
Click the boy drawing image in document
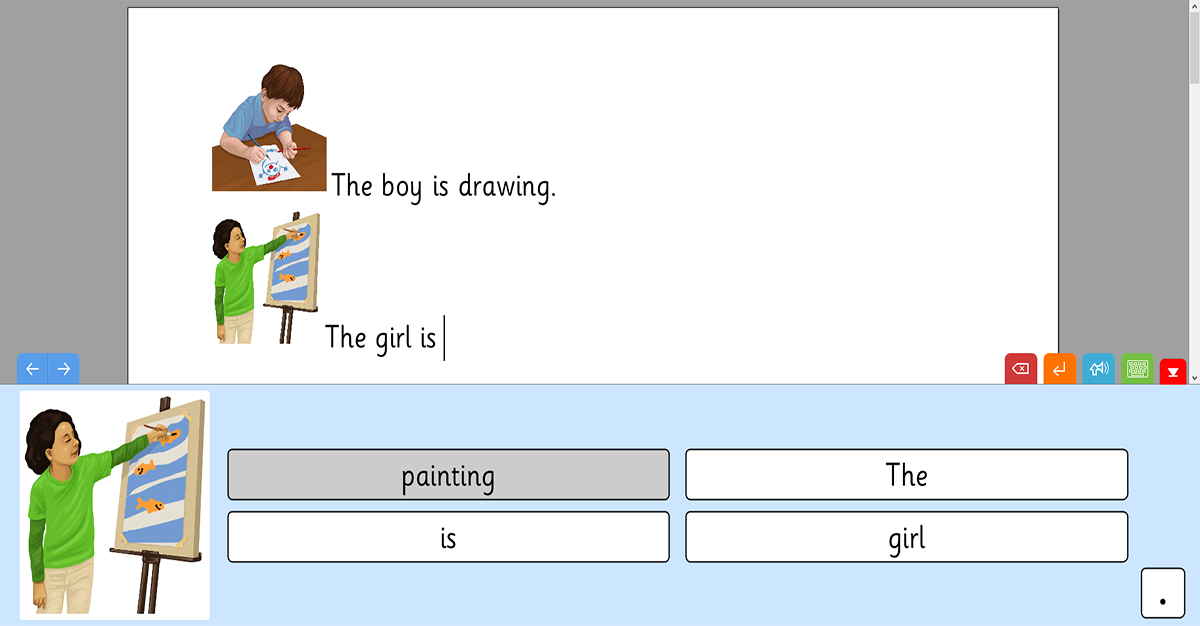(x=269, y=128)
